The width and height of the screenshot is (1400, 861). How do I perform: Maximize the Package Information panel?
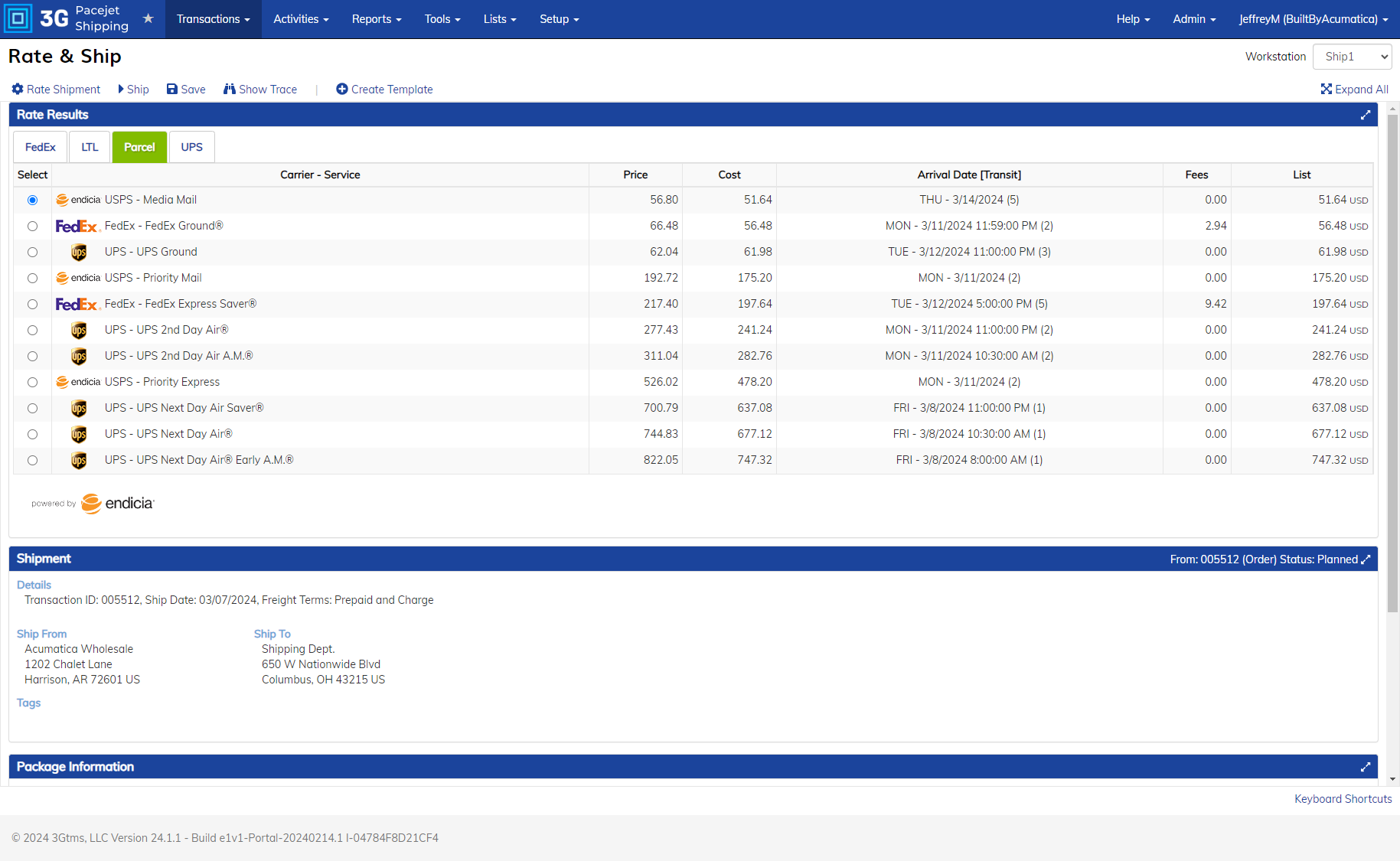(1366, 767)
